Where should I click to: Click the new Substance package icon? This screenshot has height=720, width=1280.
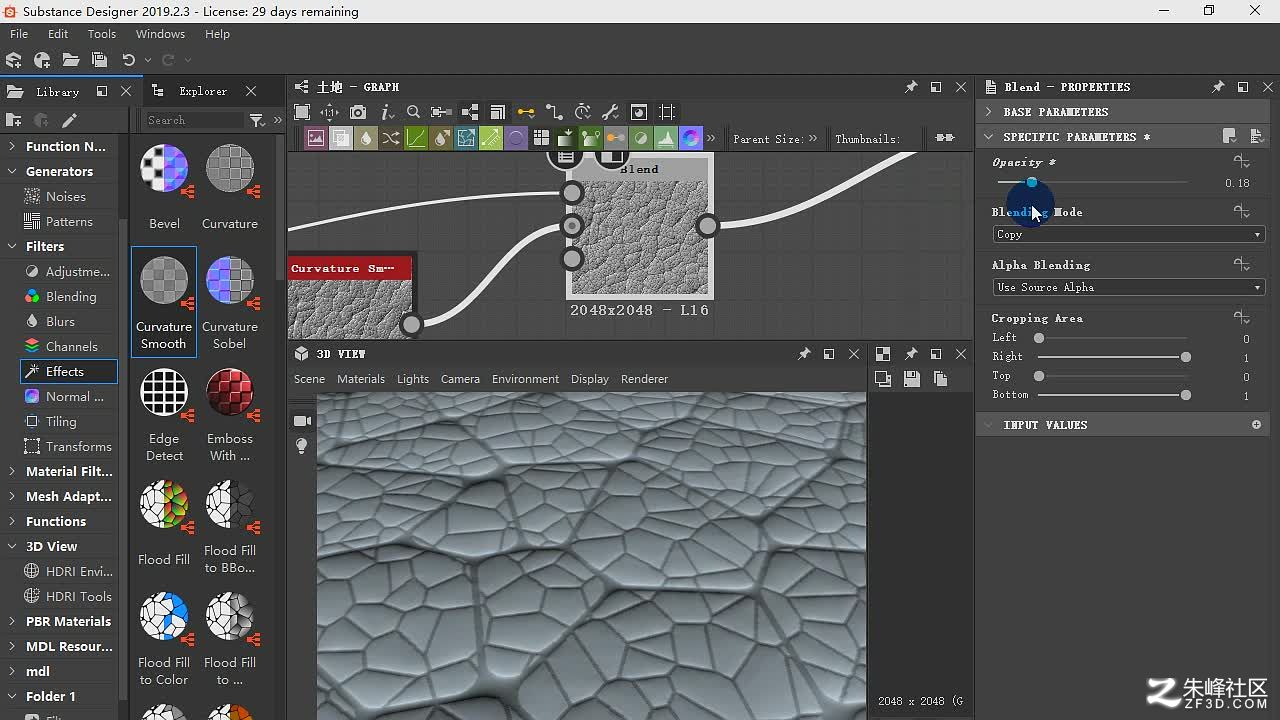pyautogui.click(x=14, y=60)
